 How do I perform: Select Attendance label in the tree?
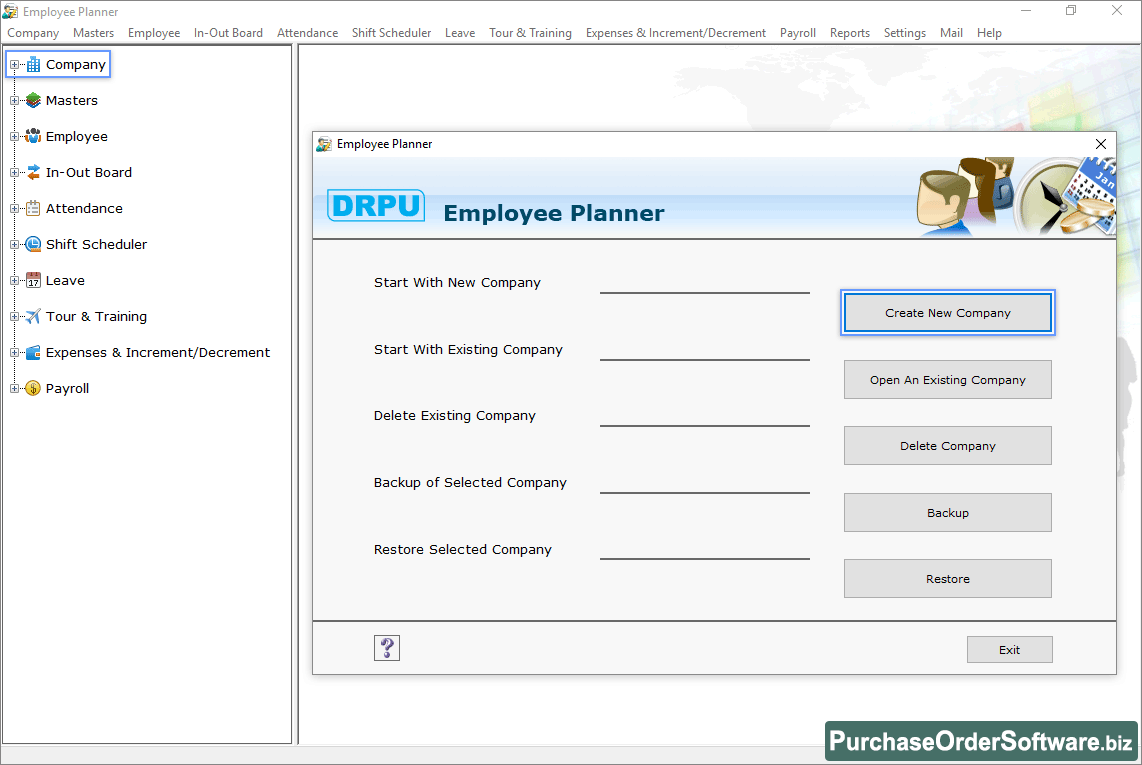click(84, 208)
